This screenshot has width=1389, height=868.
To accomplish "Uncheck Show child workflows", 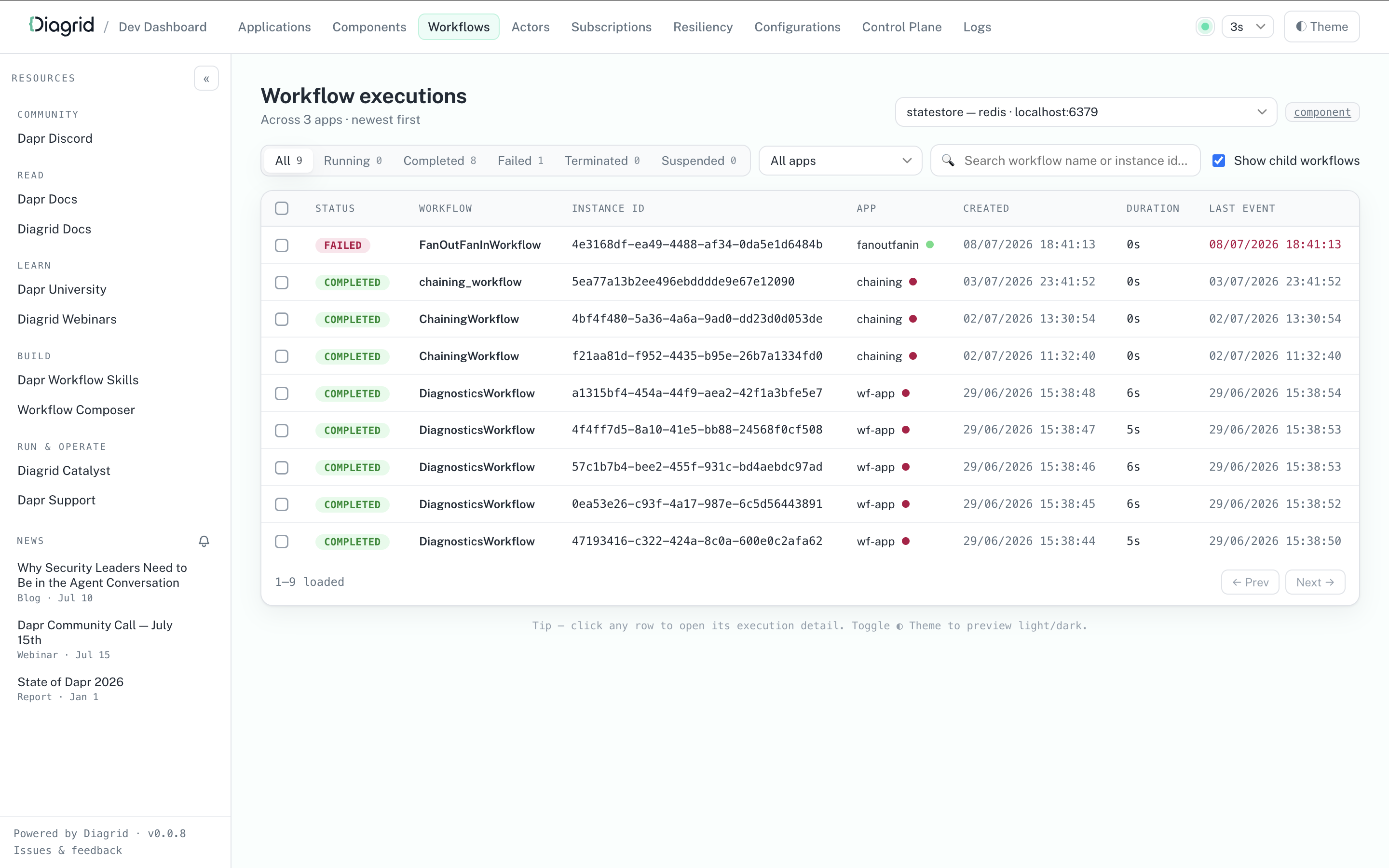I will pos(1219,161).
